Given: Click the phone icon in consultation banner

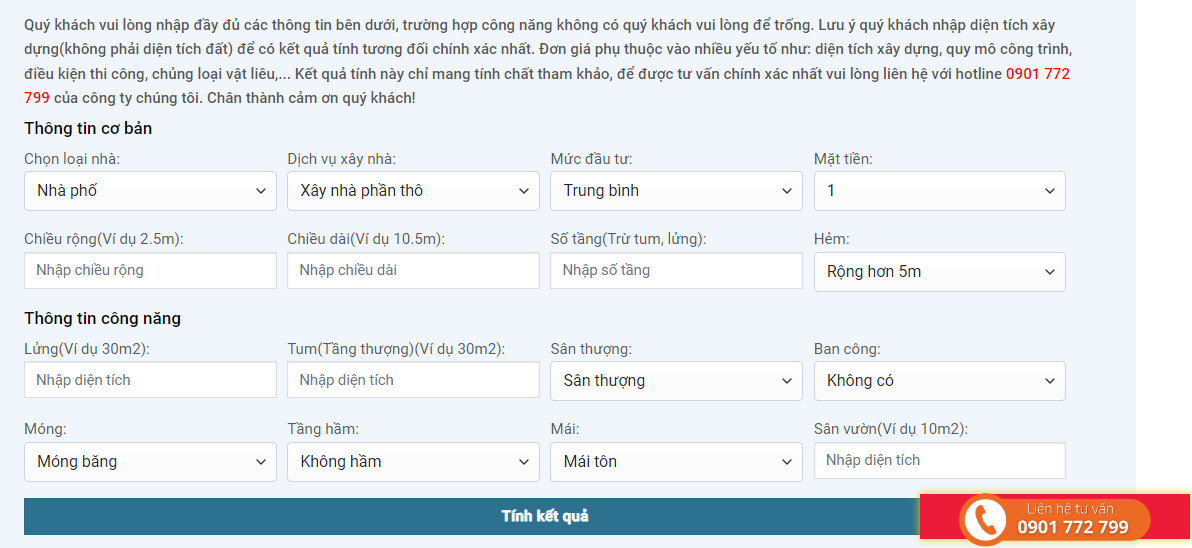Looking at the screenshot, I should 987,520.
